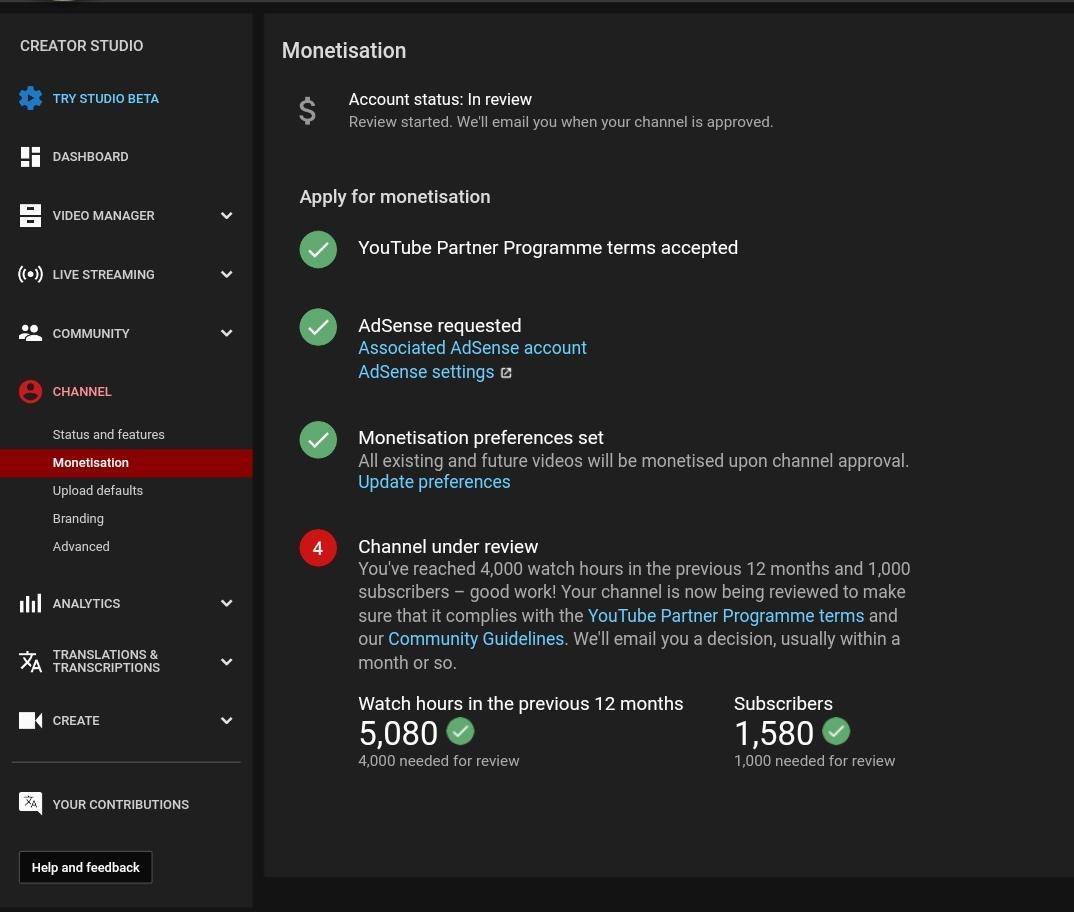Viewport: 1074px width, 912px height.
Task: Open Try Studio Beta
Action: [x=105, y=99]
